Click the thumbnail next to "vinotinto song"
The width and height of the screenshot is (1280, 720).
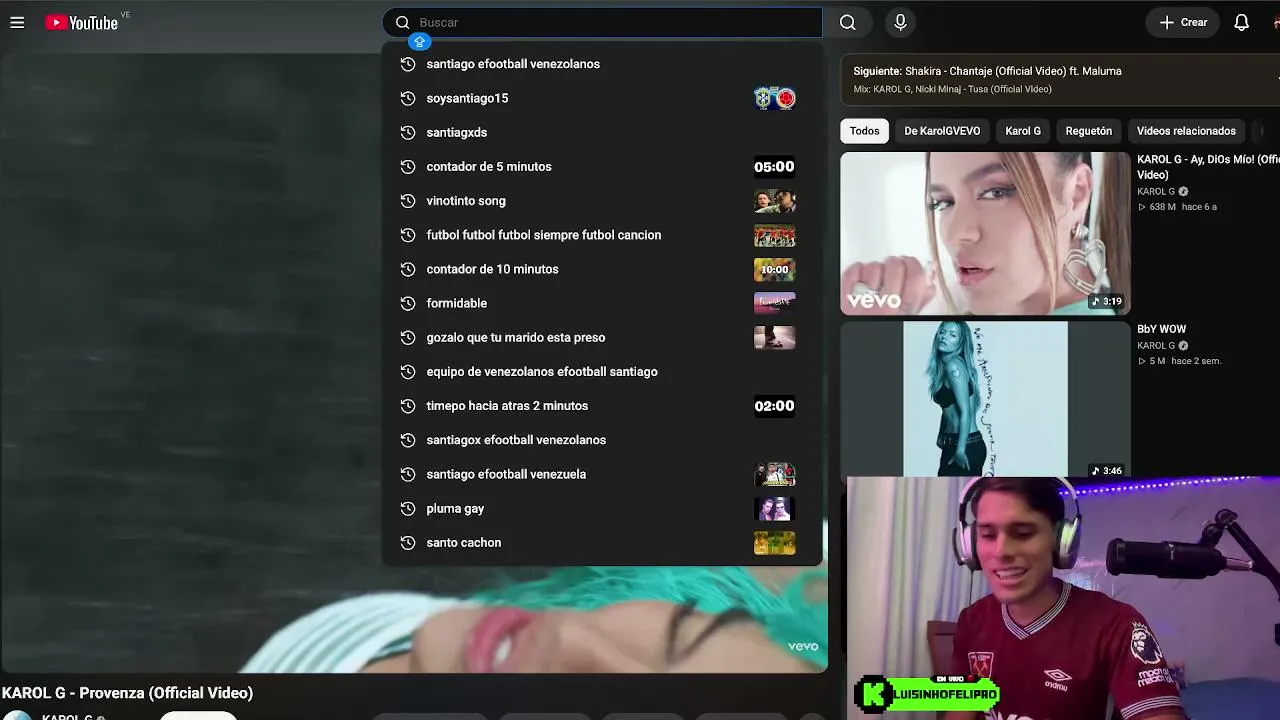[x=774, y=201]
